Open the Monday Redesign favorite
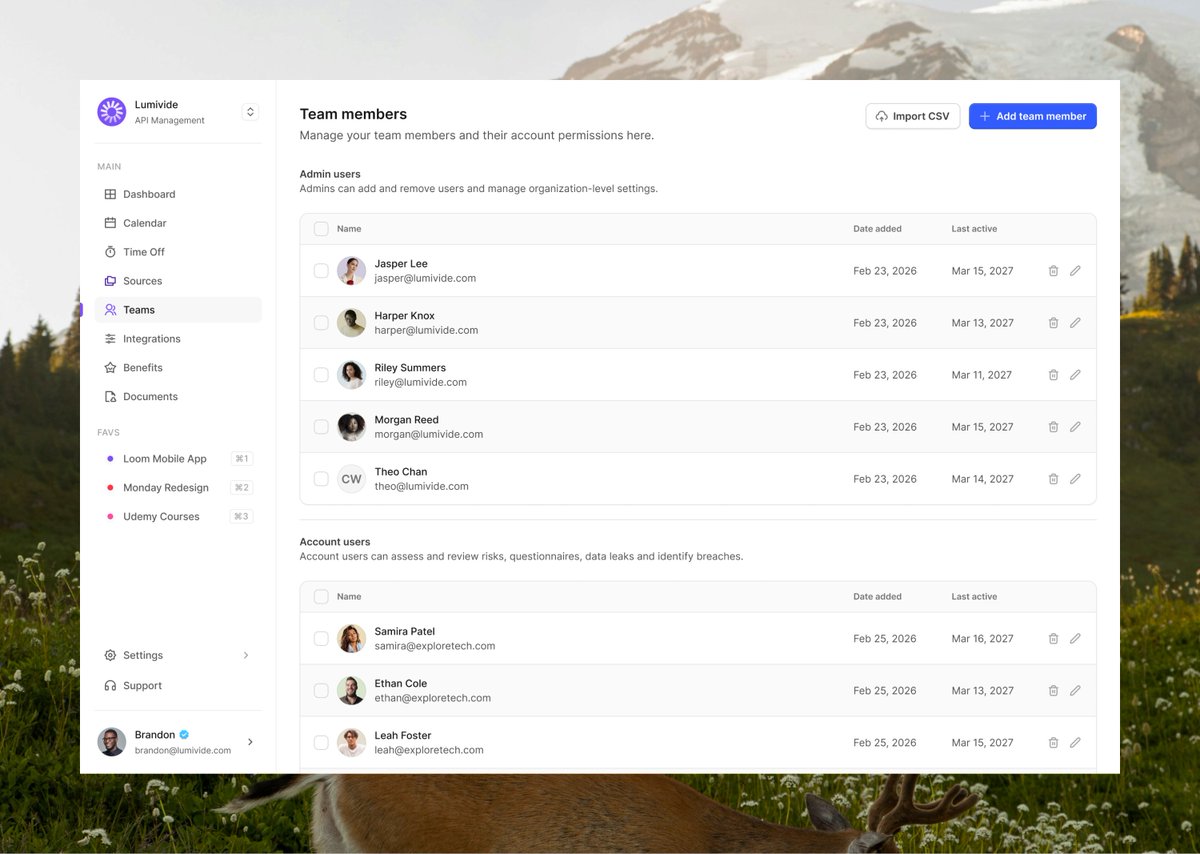The height and width of the screenshot is (854, 1200). coord(178,488)
